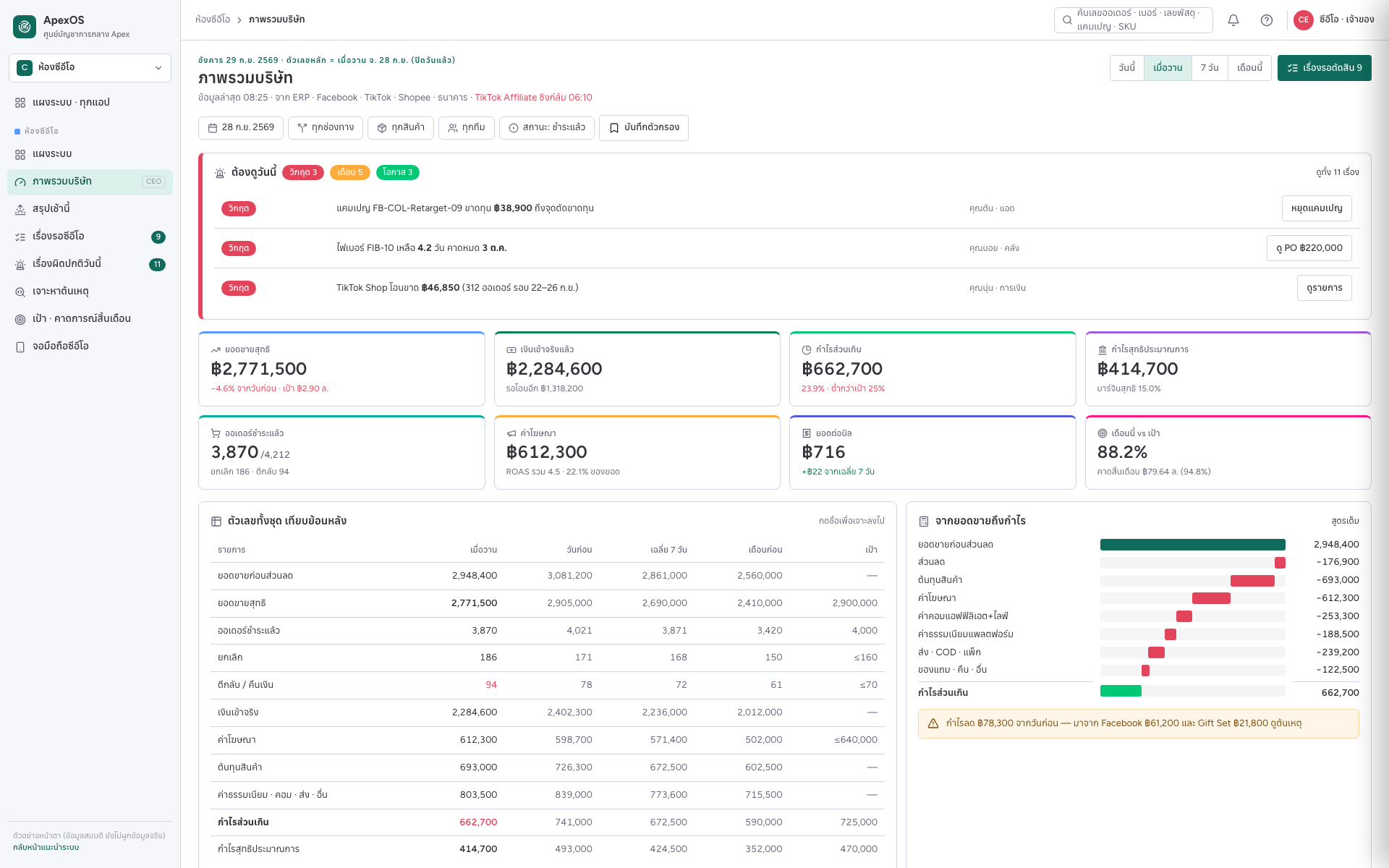The width and height of the screenshot is (1389, 868).
Task: Click the ดู PO ฿220,000 button
Action: [1309, 248]
